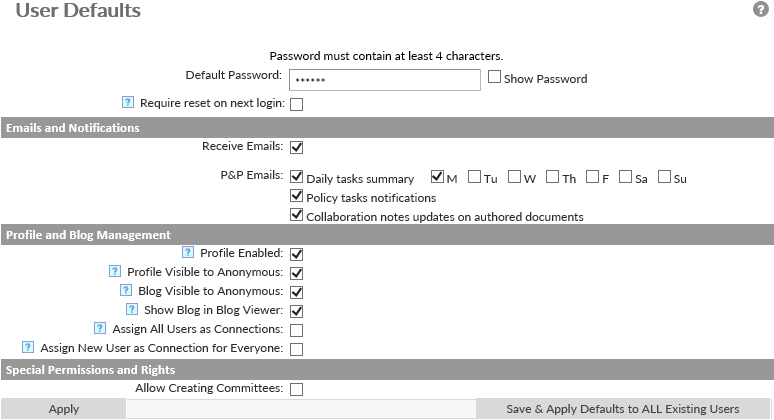Click Save & Apply Defaults to ALL Existing Users
Viewport: 774px width, 420px height.
point(623,409)
